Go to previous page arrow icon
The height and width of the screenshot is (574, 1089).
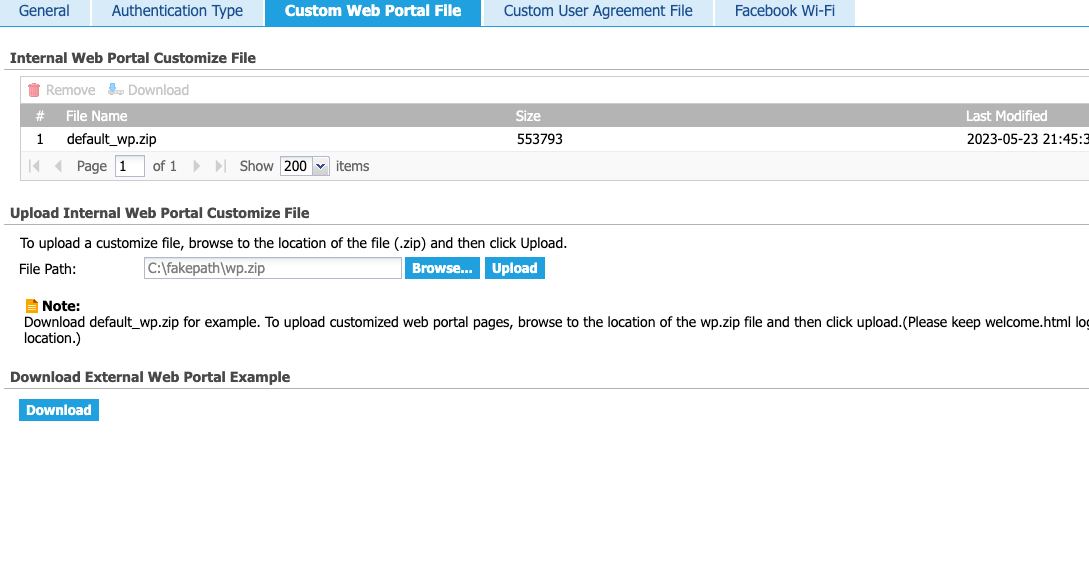[58, 166]
